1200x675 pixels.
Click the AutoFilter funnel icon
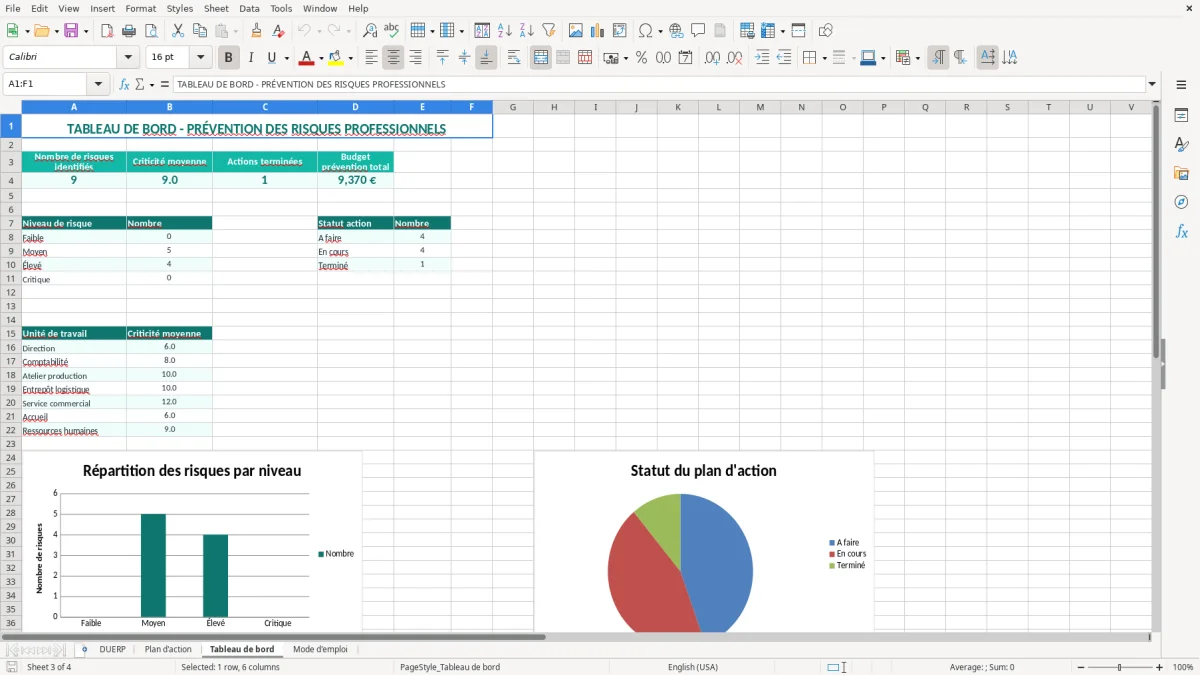pos(549,31)
